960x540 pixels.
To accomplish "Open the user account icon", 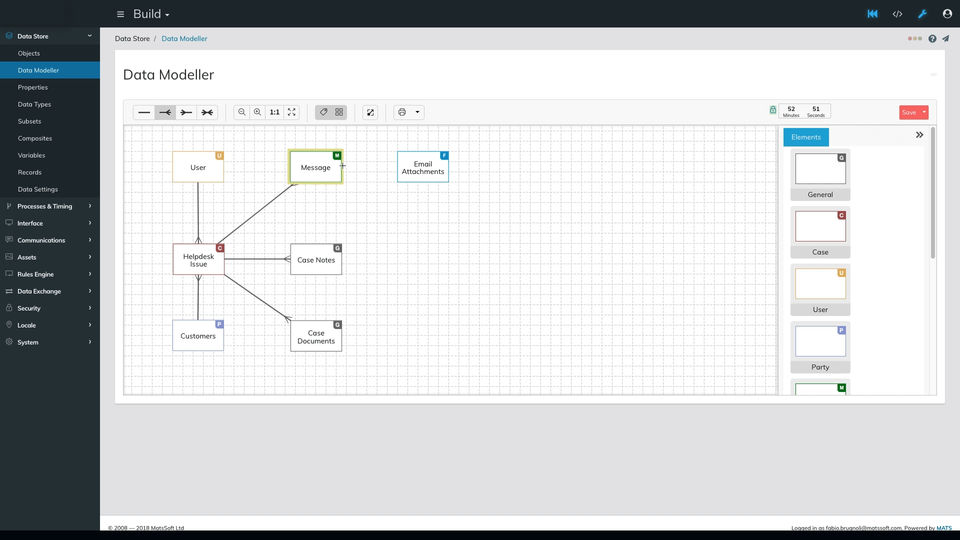I will [947, 14].
